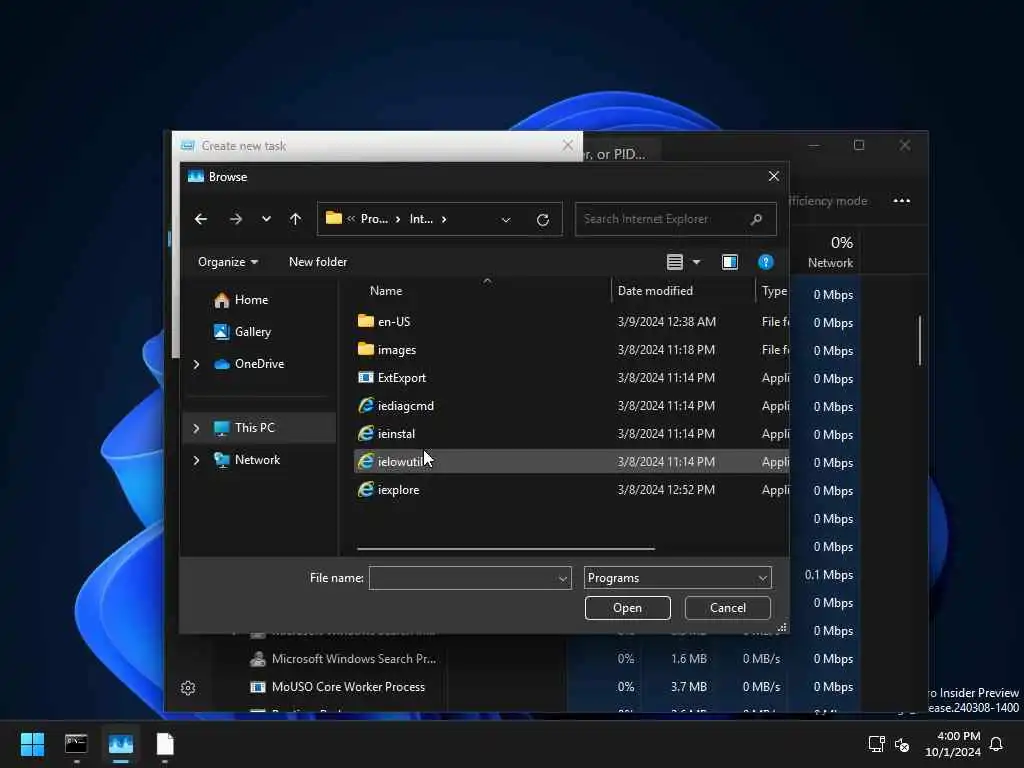This screenshot has height=768, width=1024.
Task: Select Microsoft Windows Search Pr... row
Action: coord(353,659)
